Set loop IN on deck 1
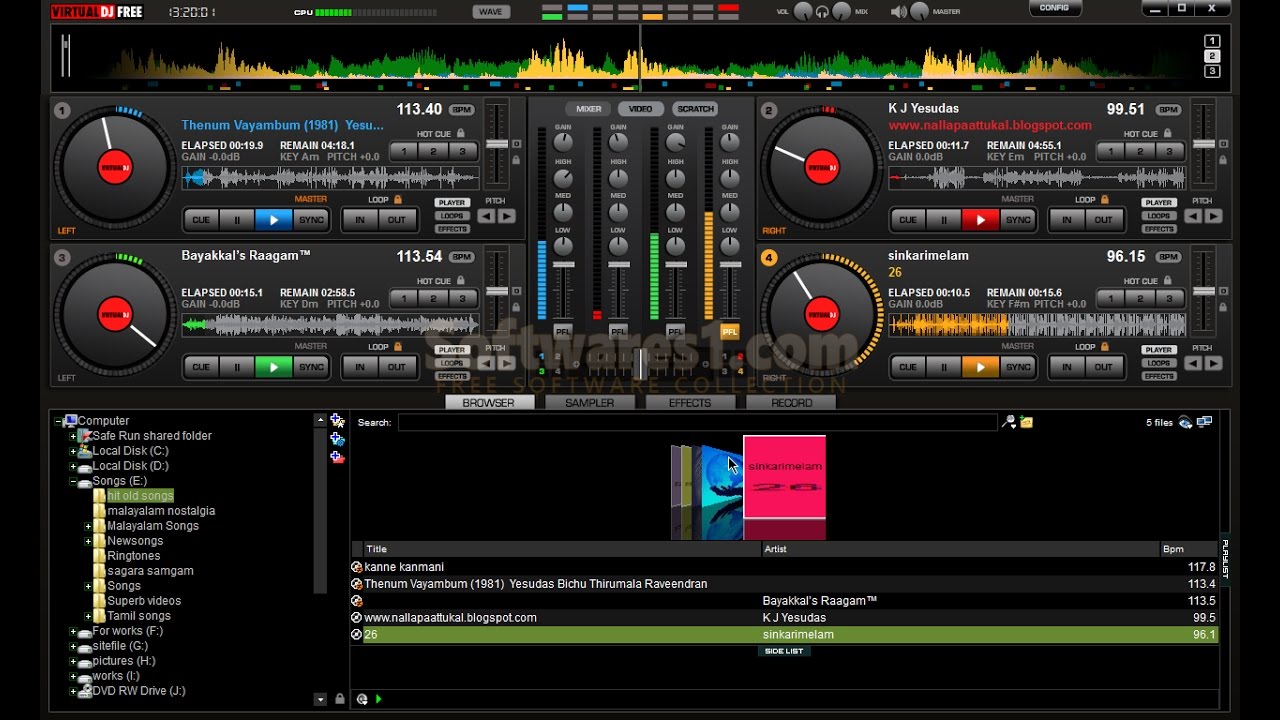 [x=360, y=220]
